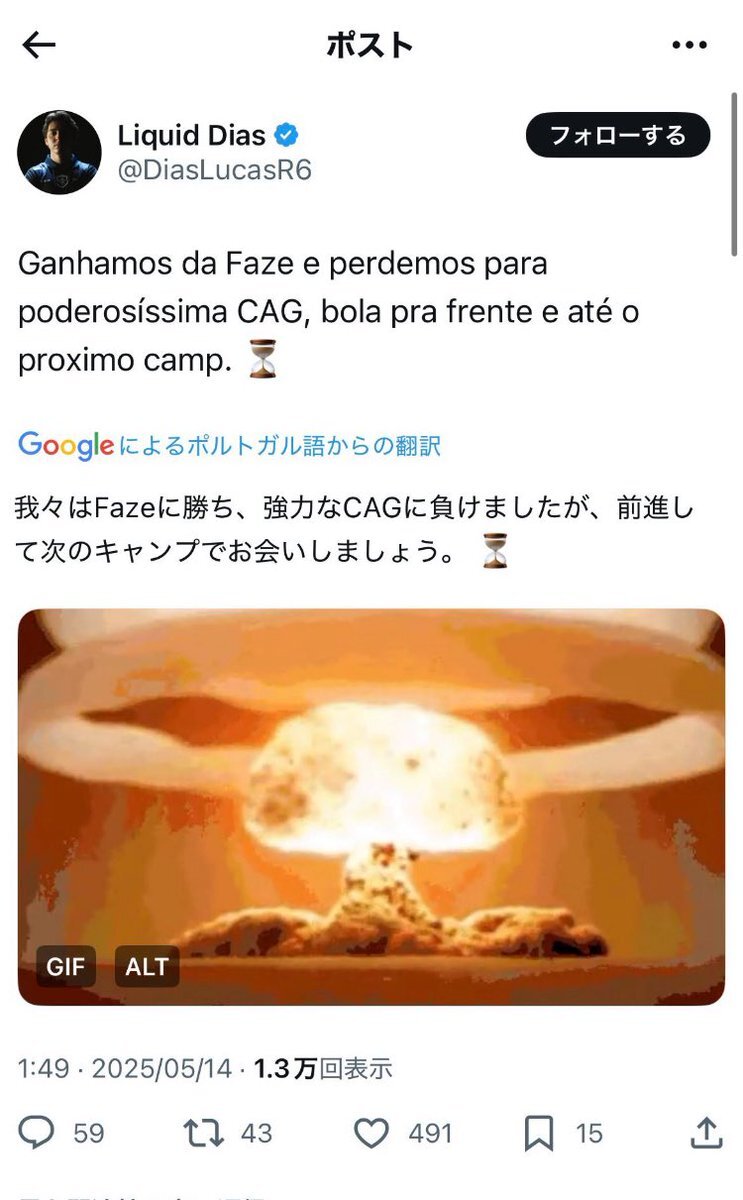The height and width of the screenshot is (1200, 743).
Task: Open the three-dots more options menu
Action: click(689, 45)
